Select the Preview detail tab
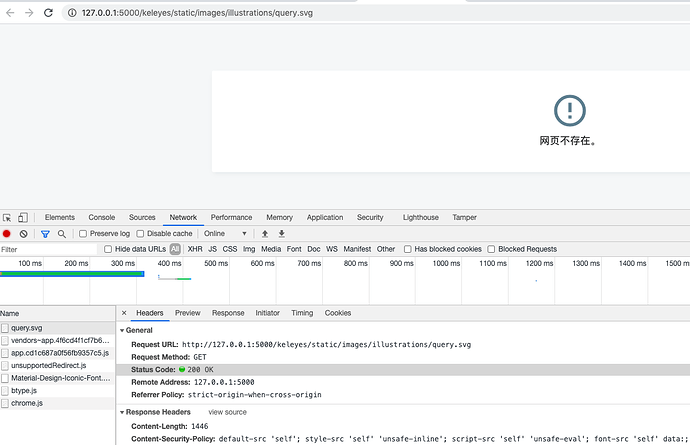Image resolution: width=690 pixels, height=445 pixels. click(187, 313)
